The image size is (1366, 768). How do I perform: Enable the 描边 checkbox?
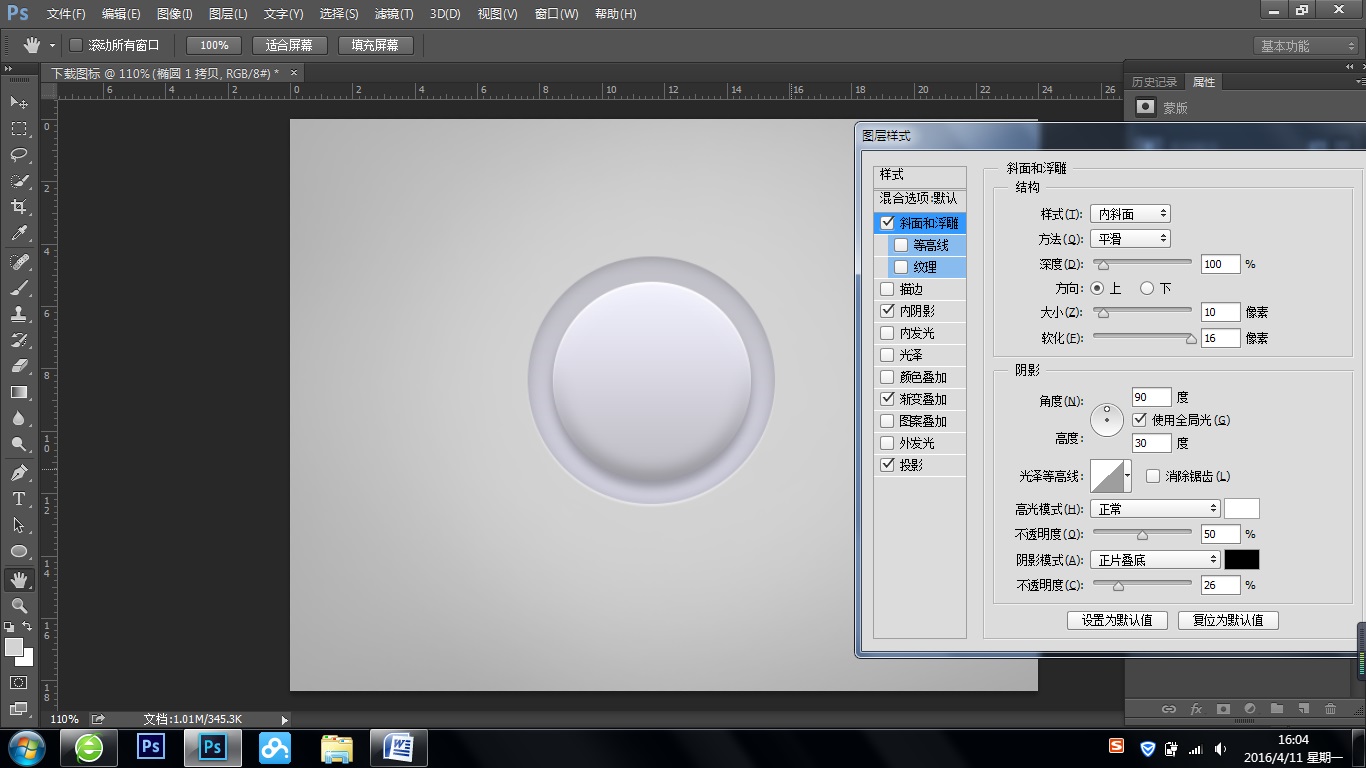click(x=887, y=289)
